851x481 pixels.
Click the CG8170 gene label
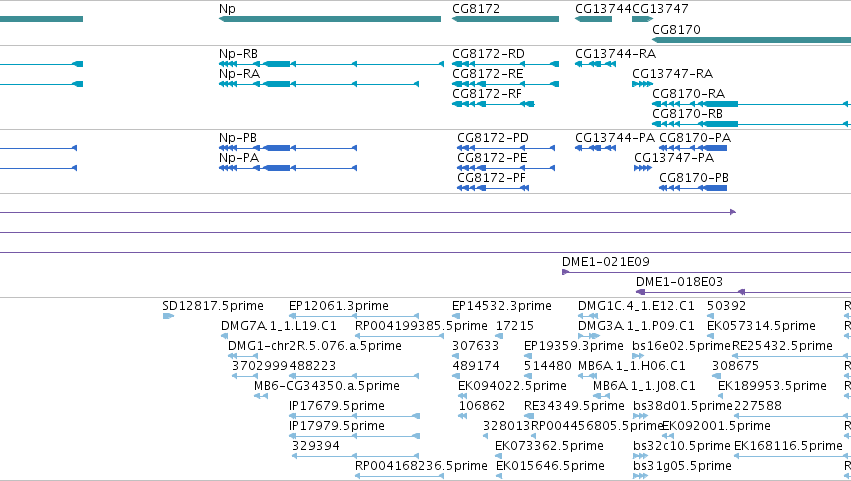(676, 29)
